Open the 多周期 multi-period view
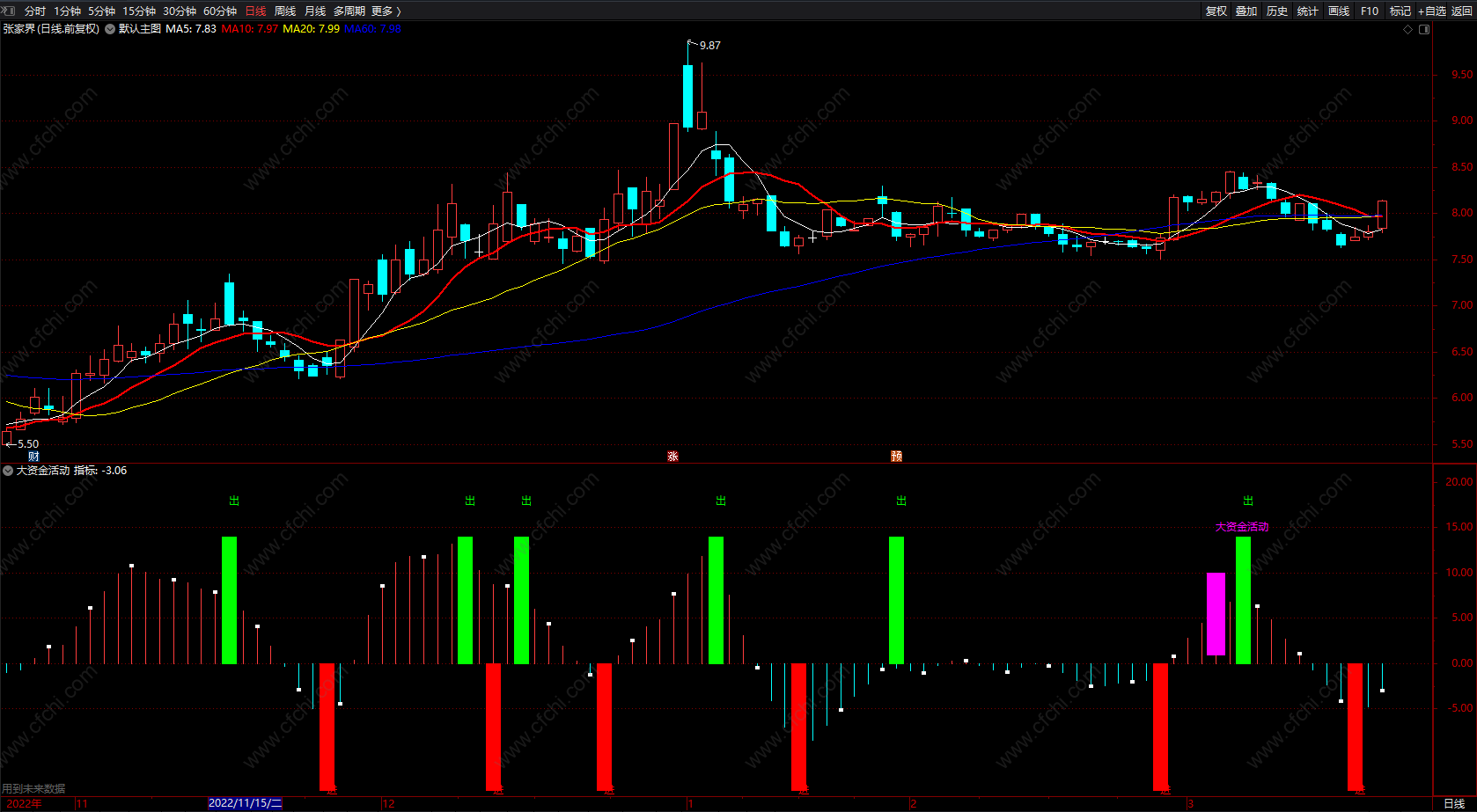This screenshot has width=1477, height=812. click(x=349, y=11)
